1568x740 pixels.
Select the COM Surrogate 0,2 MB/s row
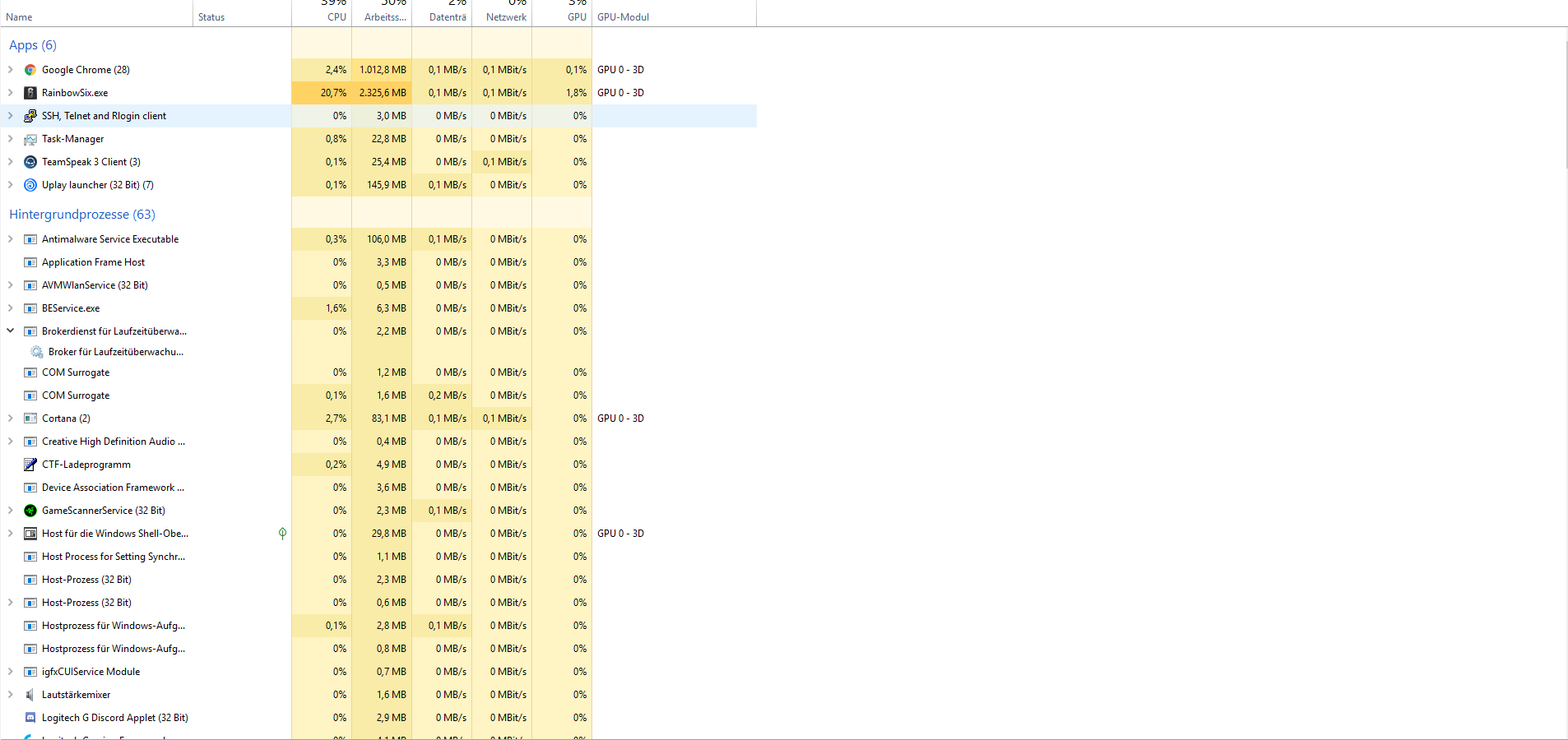(x=378, y=395)
